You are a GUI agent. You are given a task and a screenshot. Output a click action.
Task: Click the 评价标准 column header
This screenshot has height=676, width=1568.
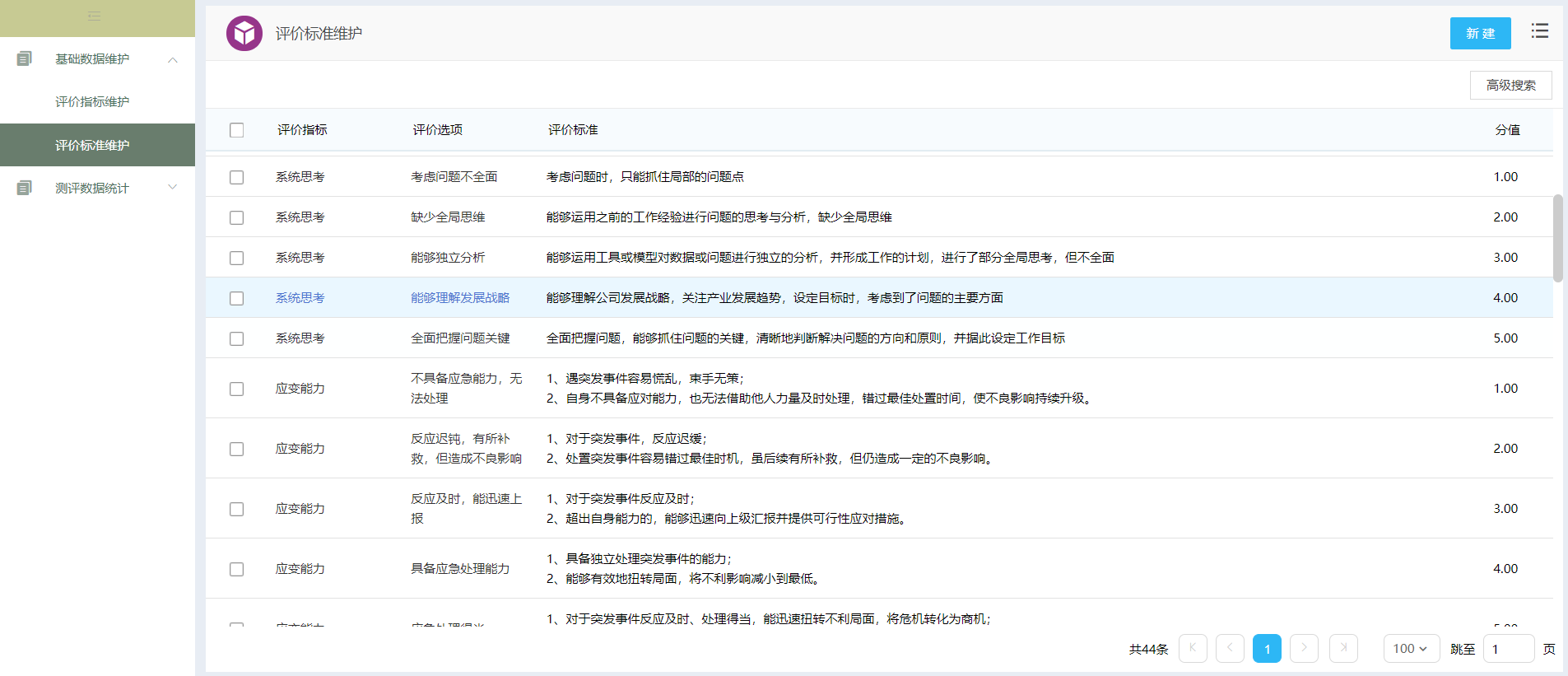(x=573, y=130)
